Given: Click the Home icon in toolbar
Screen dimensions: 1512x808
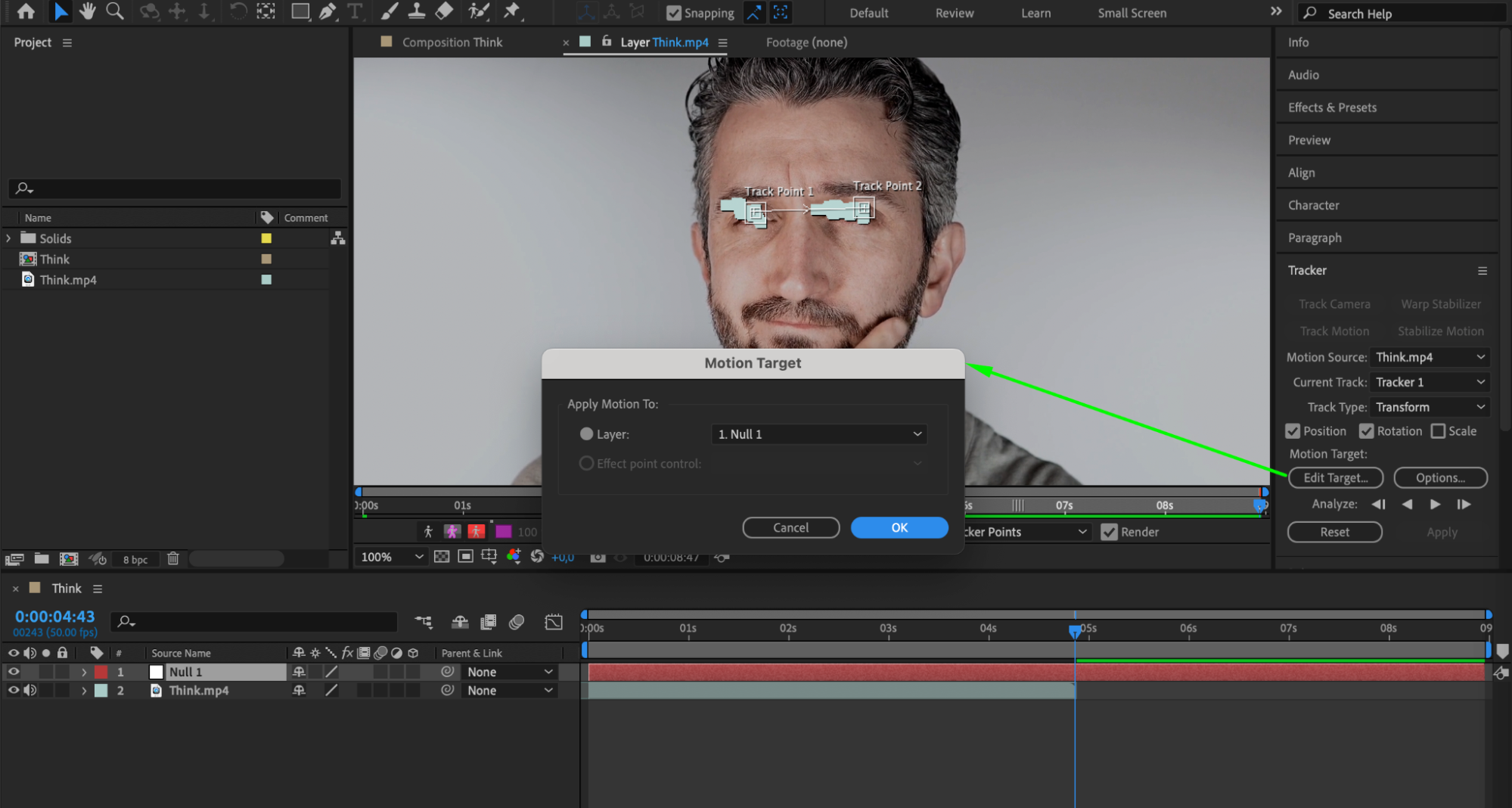Looking at the screenshot, I should (26, 11).
